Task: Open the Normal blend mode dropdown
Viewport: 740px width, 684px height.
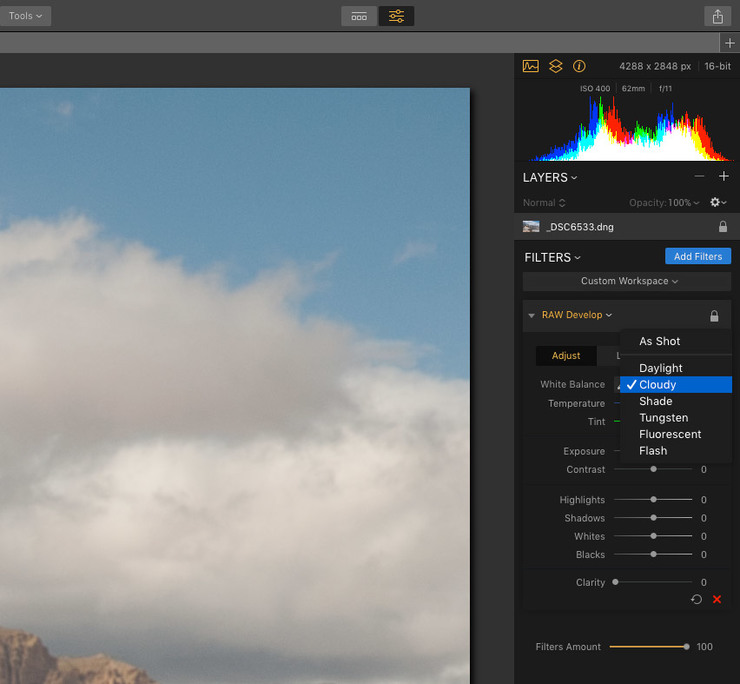Action: [543, 203]
